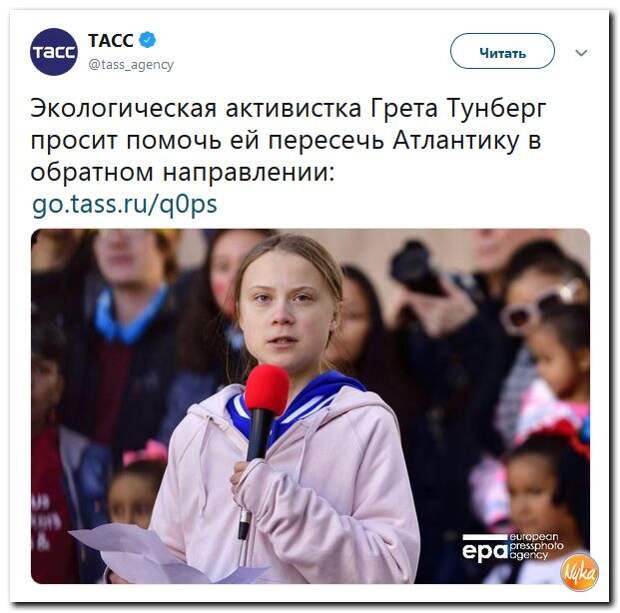
Task: Click the black camera in the background
Action: click(x=419, y=269)
